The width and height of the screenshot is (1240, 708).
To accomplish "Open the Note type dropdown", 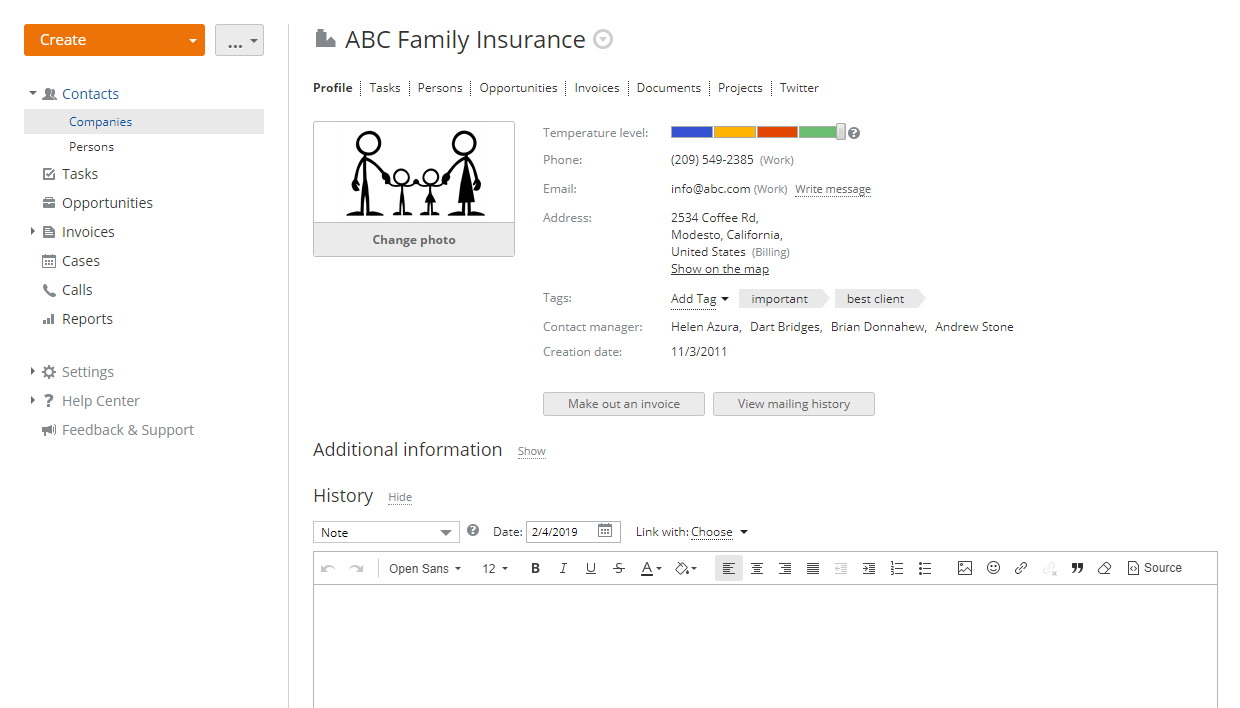I will tap(386, 532).
